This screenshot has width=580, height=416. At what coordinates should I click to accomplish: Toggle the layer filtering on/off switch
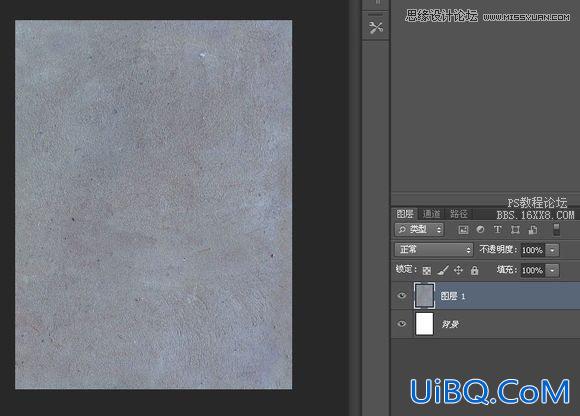556,230
